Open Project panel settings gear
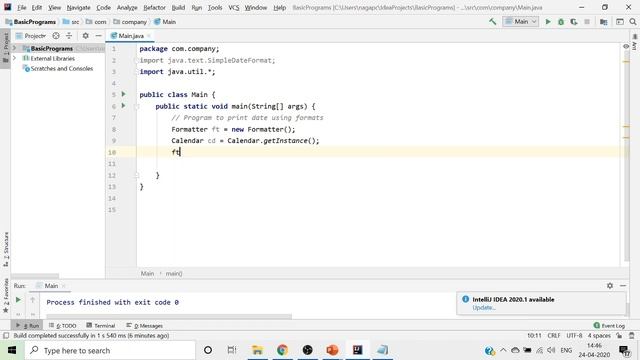Image resolution: width=640 pixels, height=360 pixels. point(85,36)
